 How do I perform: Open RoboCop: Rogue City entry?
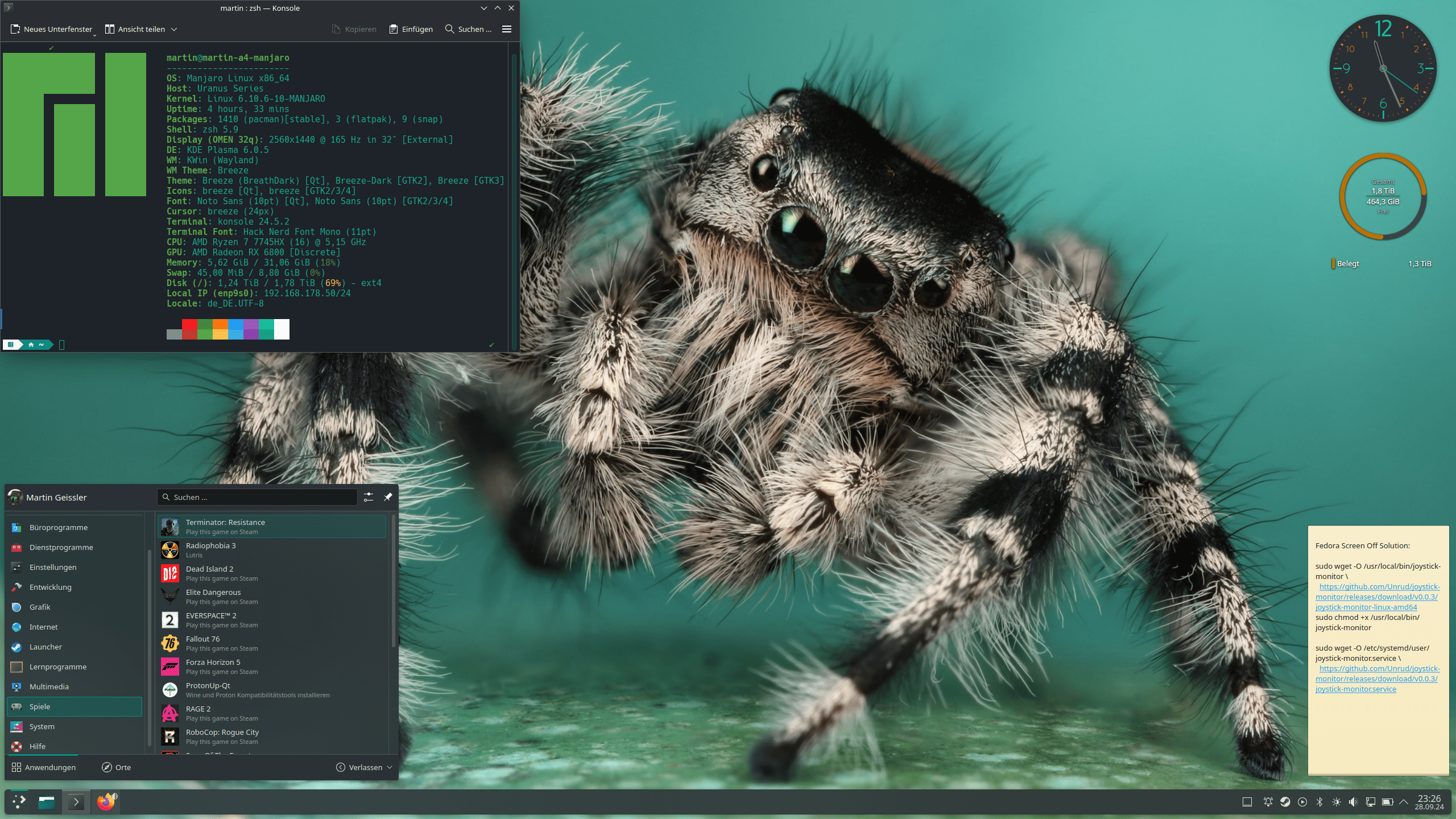point(272,737)
